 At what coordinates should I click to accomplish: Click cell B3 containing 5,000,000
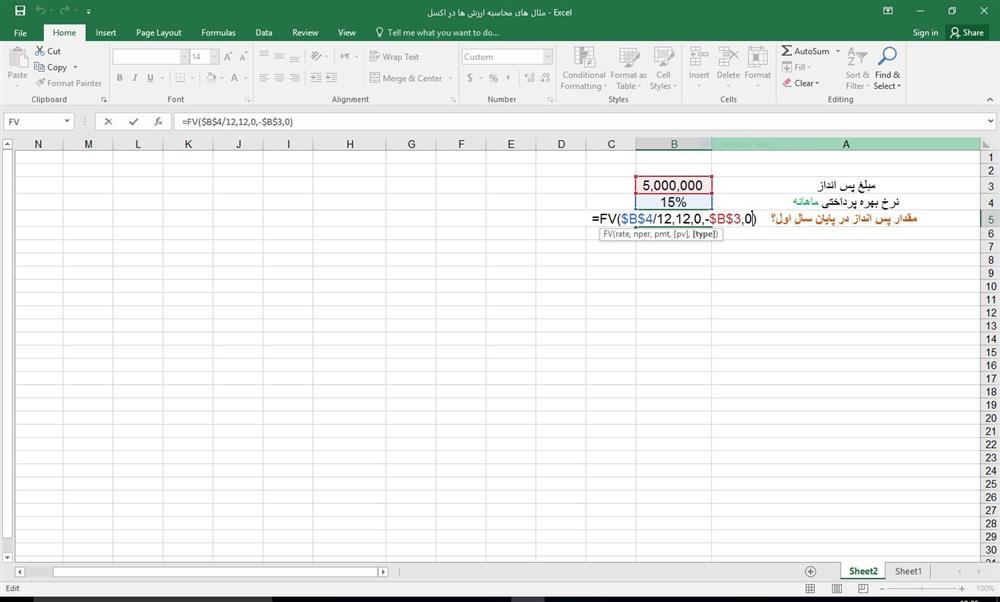point(673,185)
